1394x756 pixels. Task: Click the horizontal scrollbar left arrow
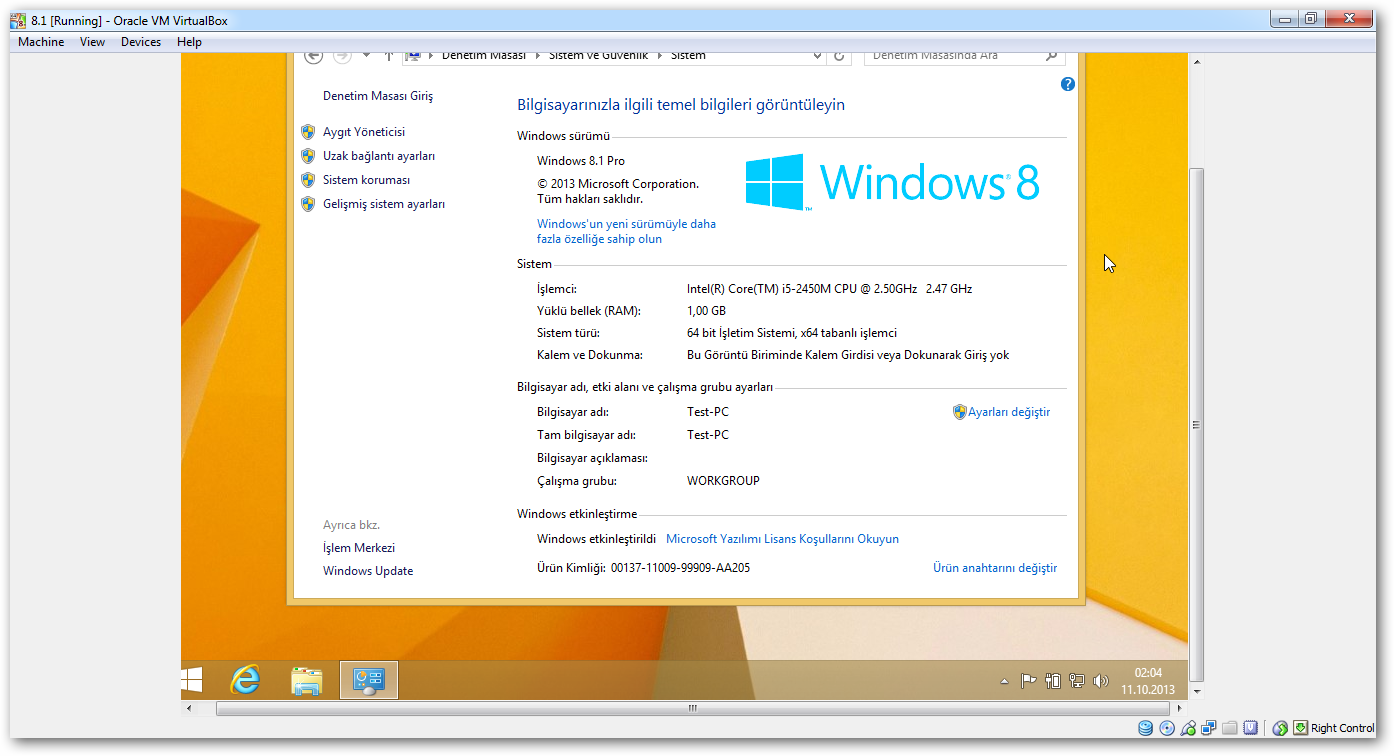(189, 708)
